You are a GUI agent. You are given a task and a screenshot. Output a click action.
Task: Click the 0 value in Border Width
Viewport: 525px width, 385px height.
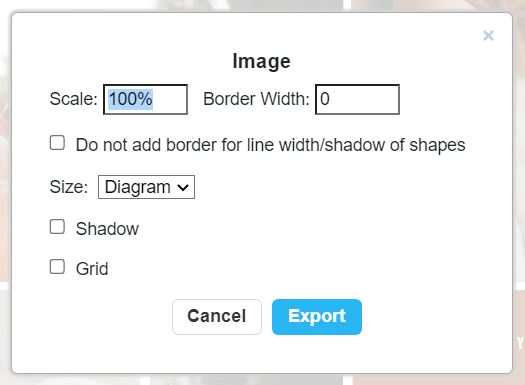point(325,99)
